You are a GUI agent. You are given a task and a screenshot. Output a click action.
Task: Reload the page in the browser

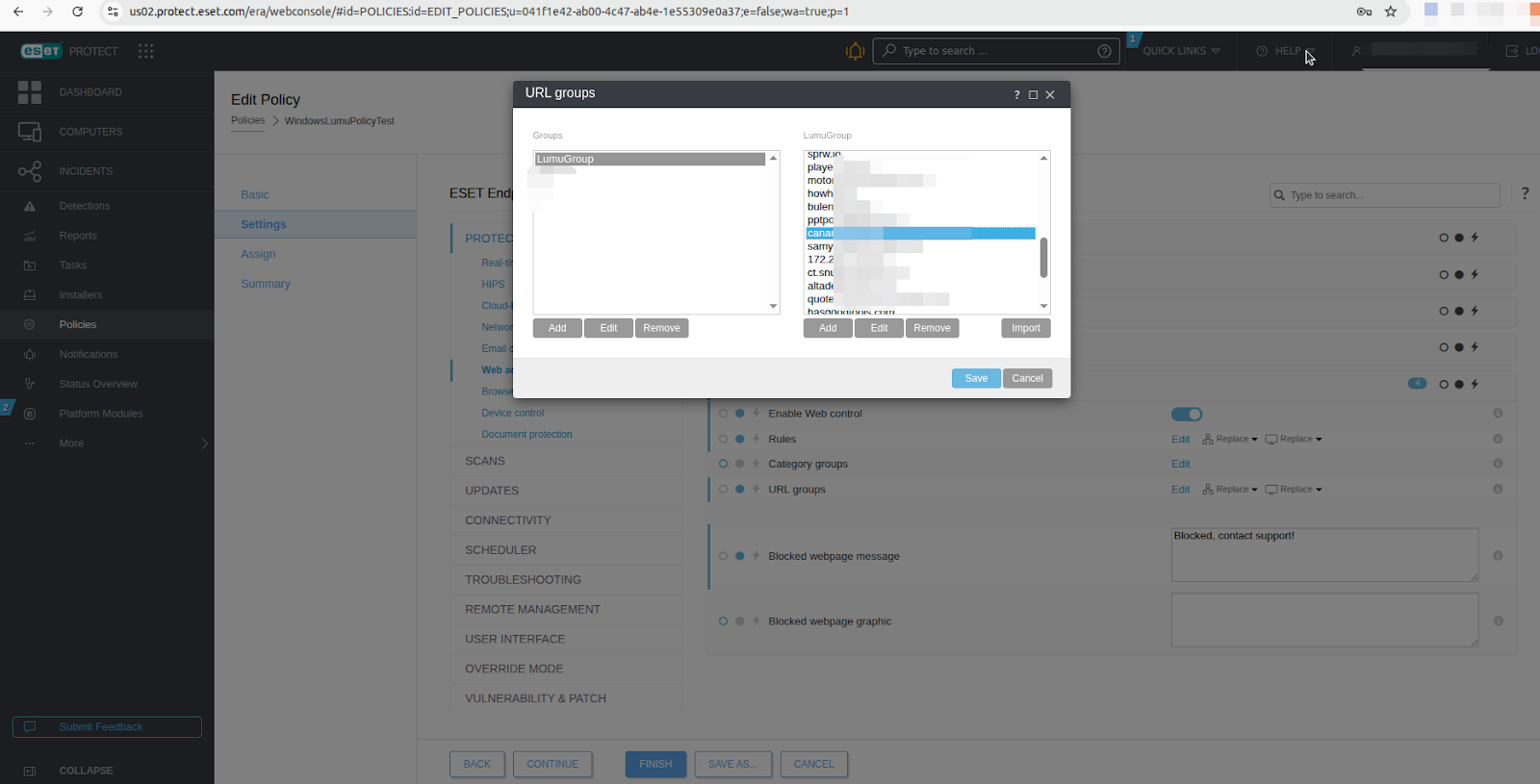pos(78,12)
